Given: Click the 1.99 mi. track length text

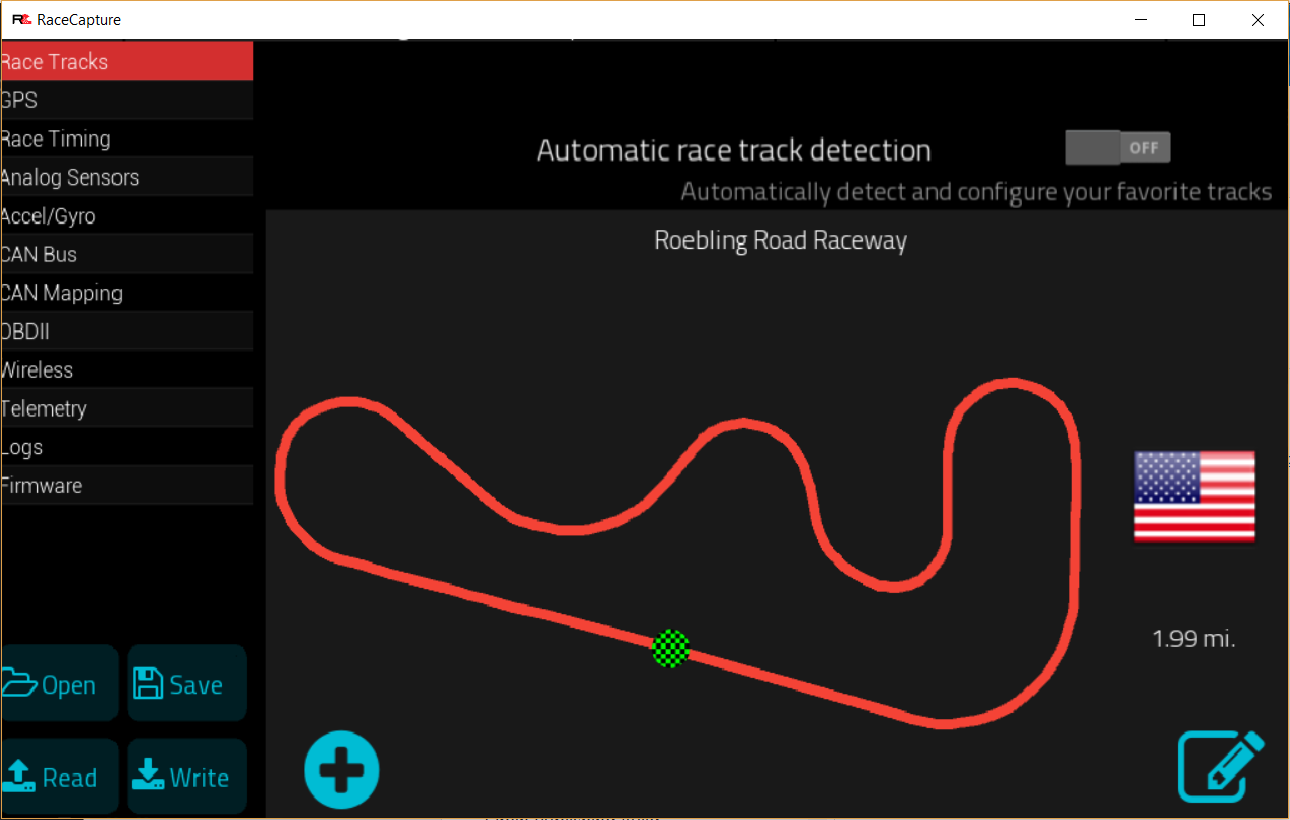Looking at the screenshot, I should click(1194, 638).
